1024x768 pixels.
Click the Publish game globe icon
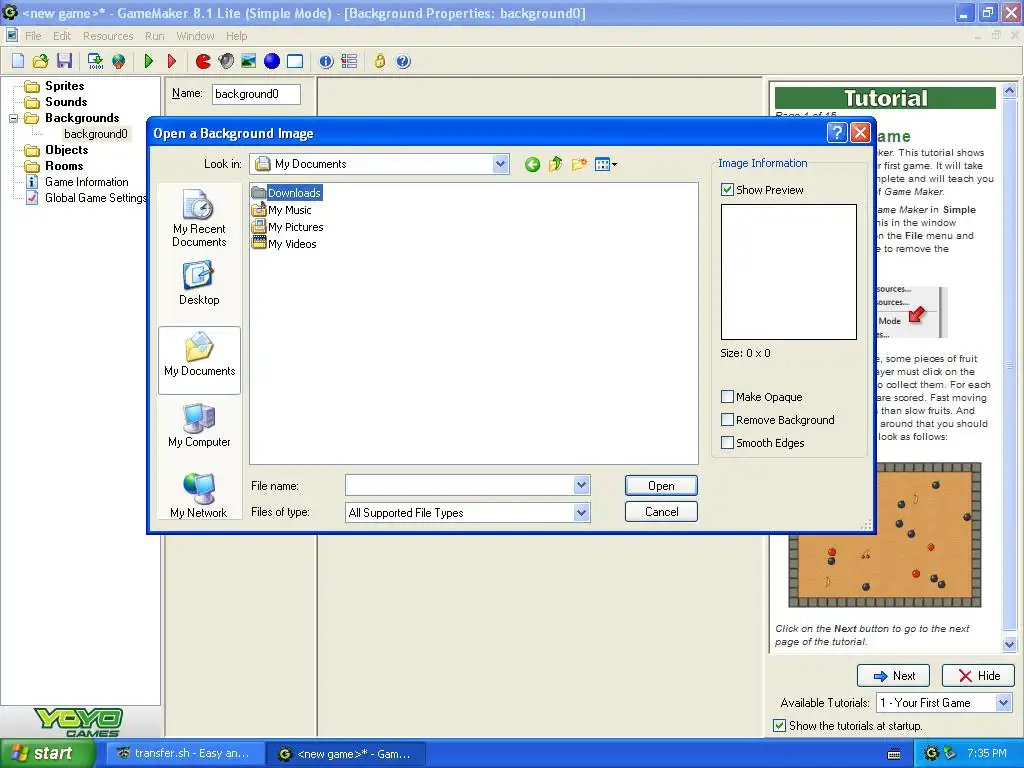(118, 61)
